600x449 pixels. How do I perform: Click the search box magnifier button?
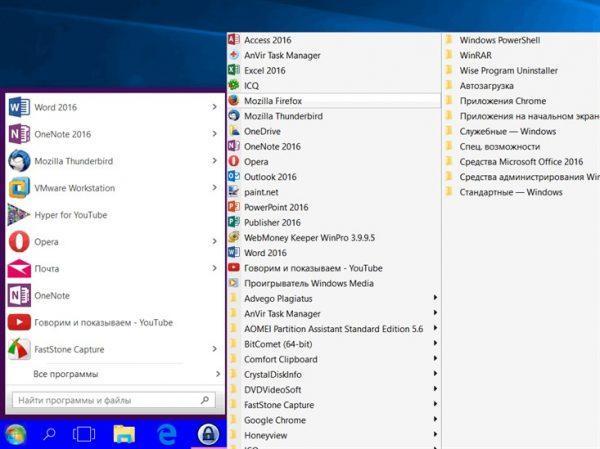[x=205, y=400]
